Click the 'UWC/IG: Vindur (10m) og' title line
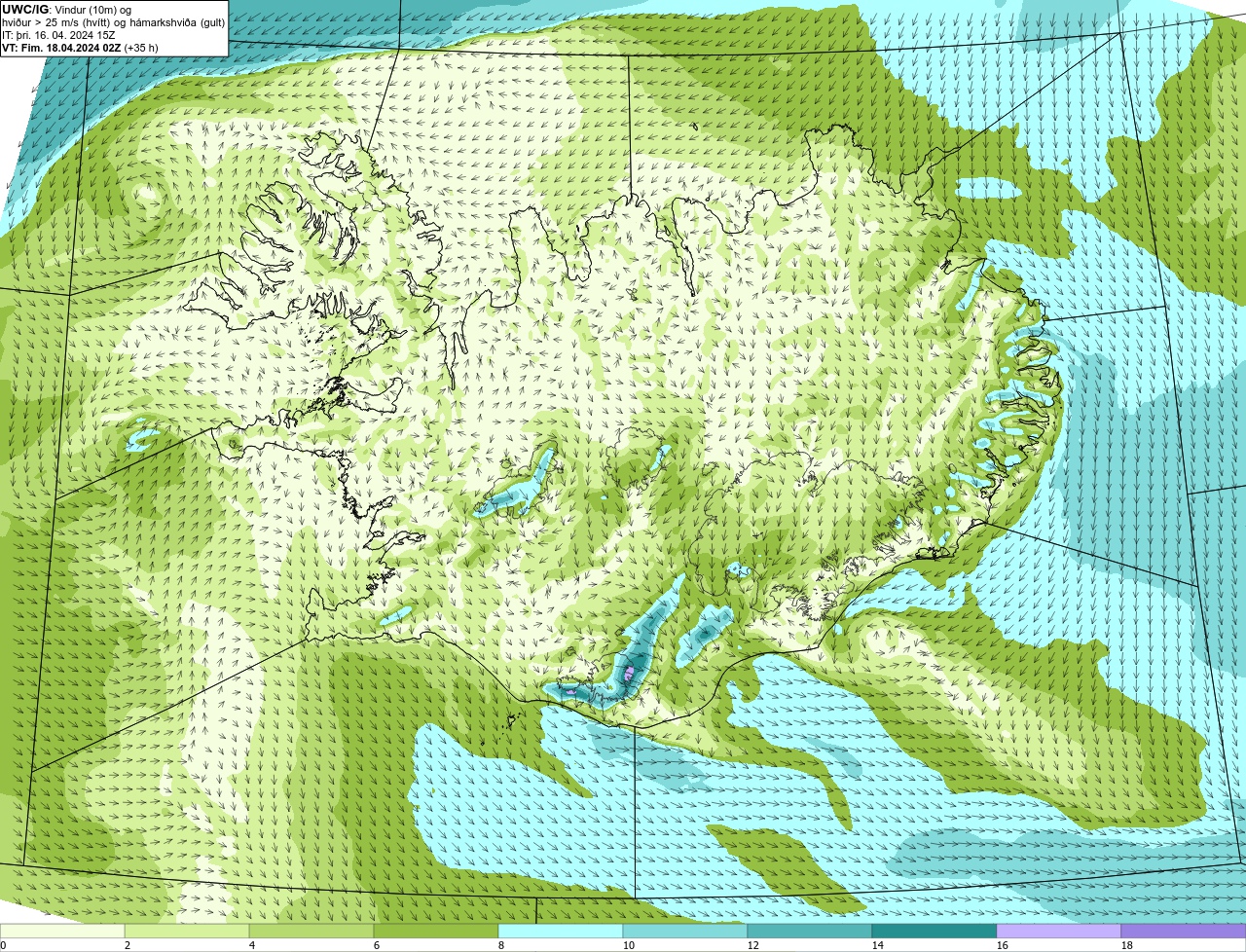The height and width of the screenshot is (952, 1246). point(67,10)
